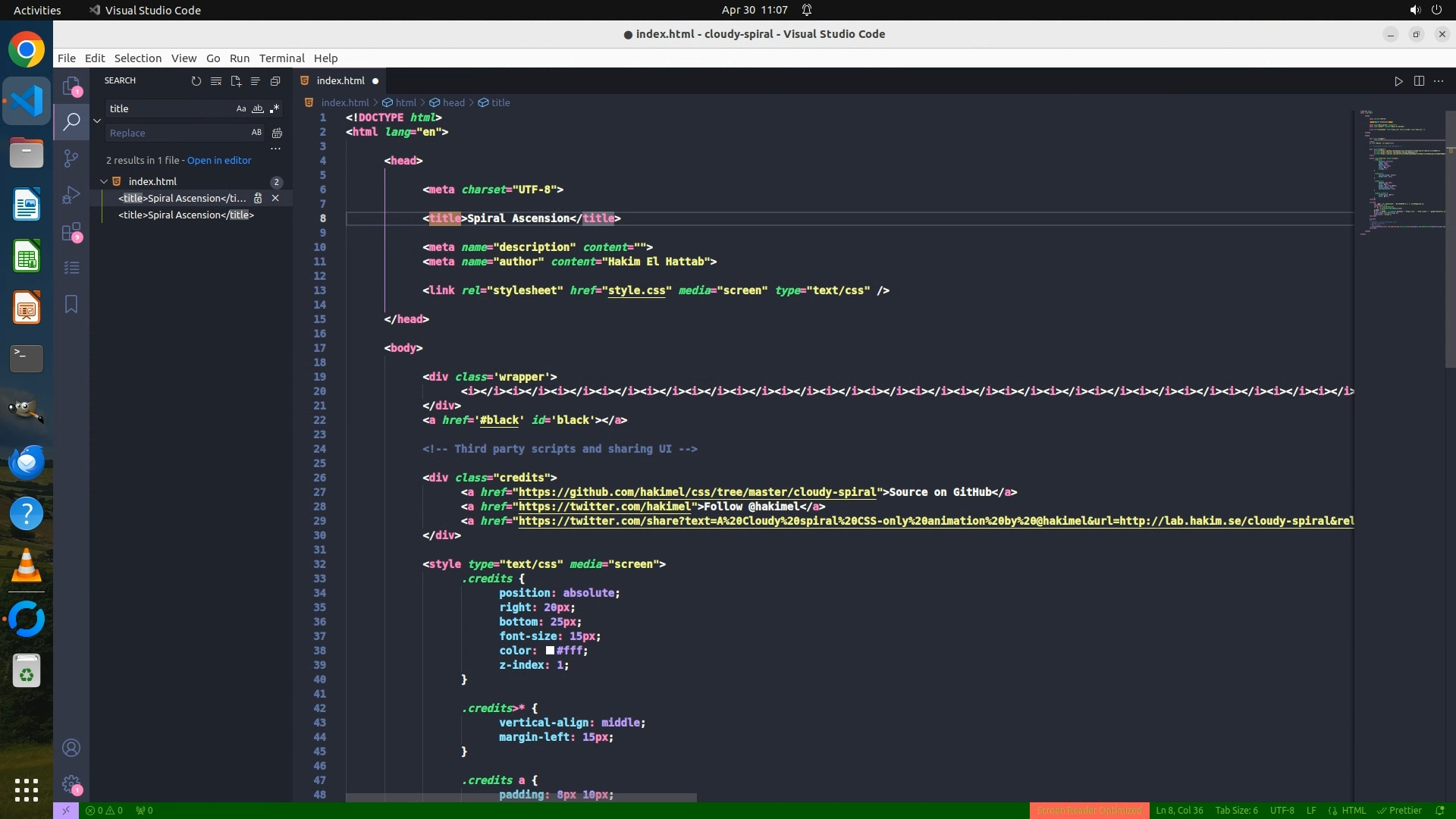Click the Open in editor link
The width and height of the screenshot is (1456, 819).
tap(219, 161)
